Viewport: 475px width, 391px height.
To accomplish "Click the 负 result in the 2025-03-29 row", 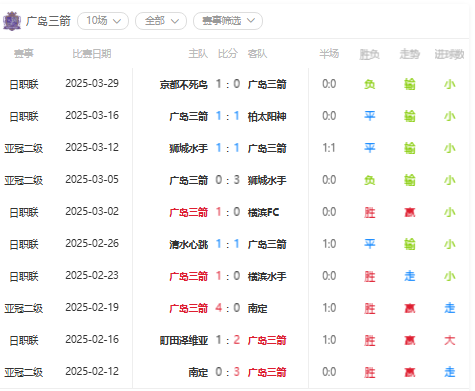I will [369, 84].
